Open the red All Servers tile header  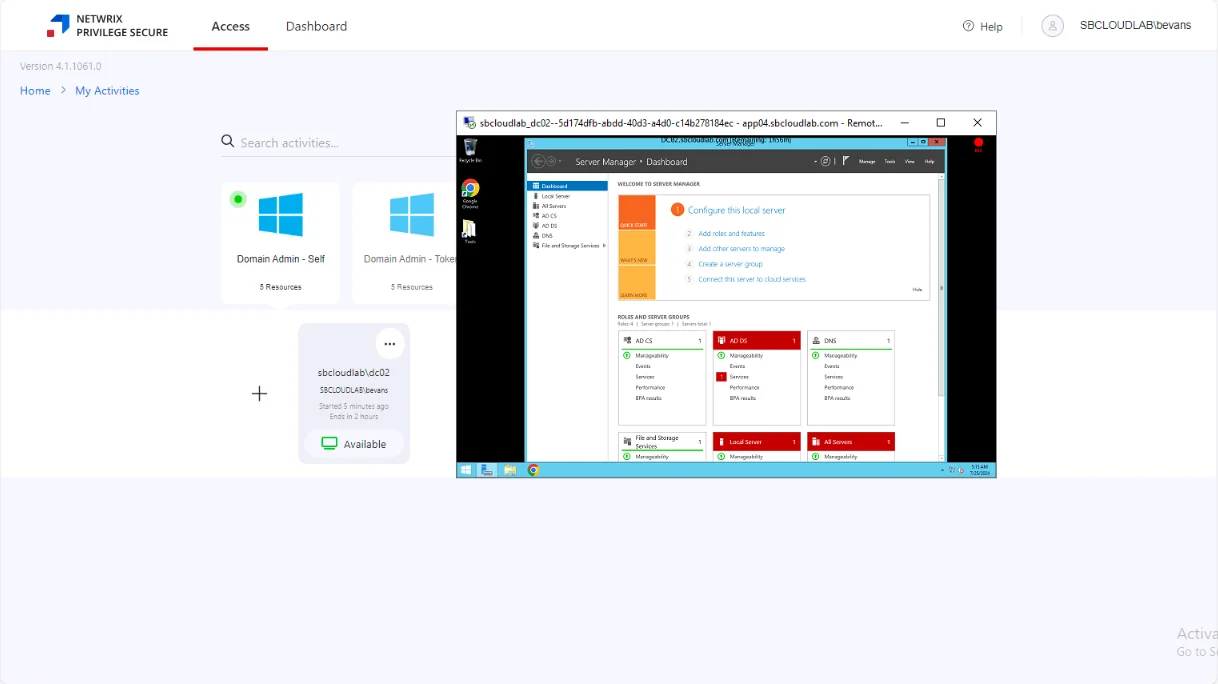pos(851,441)
